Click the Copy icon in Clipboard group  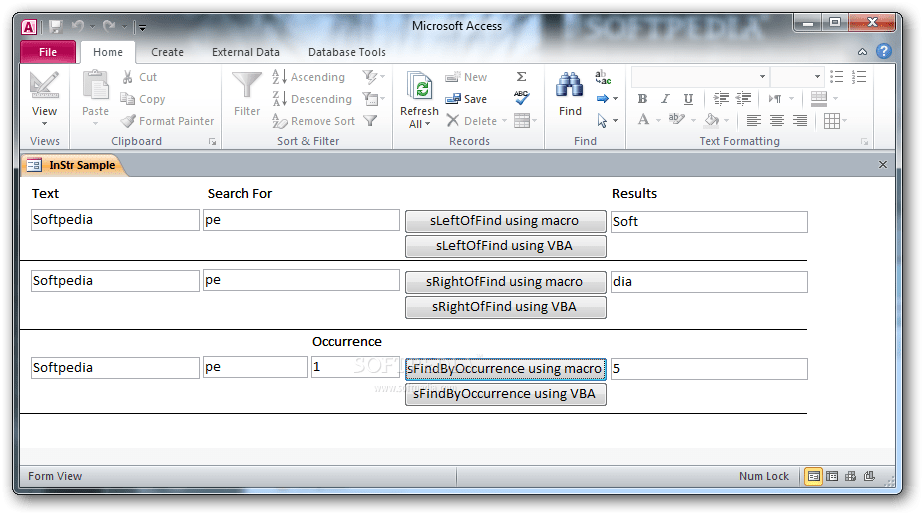[127, 99]
